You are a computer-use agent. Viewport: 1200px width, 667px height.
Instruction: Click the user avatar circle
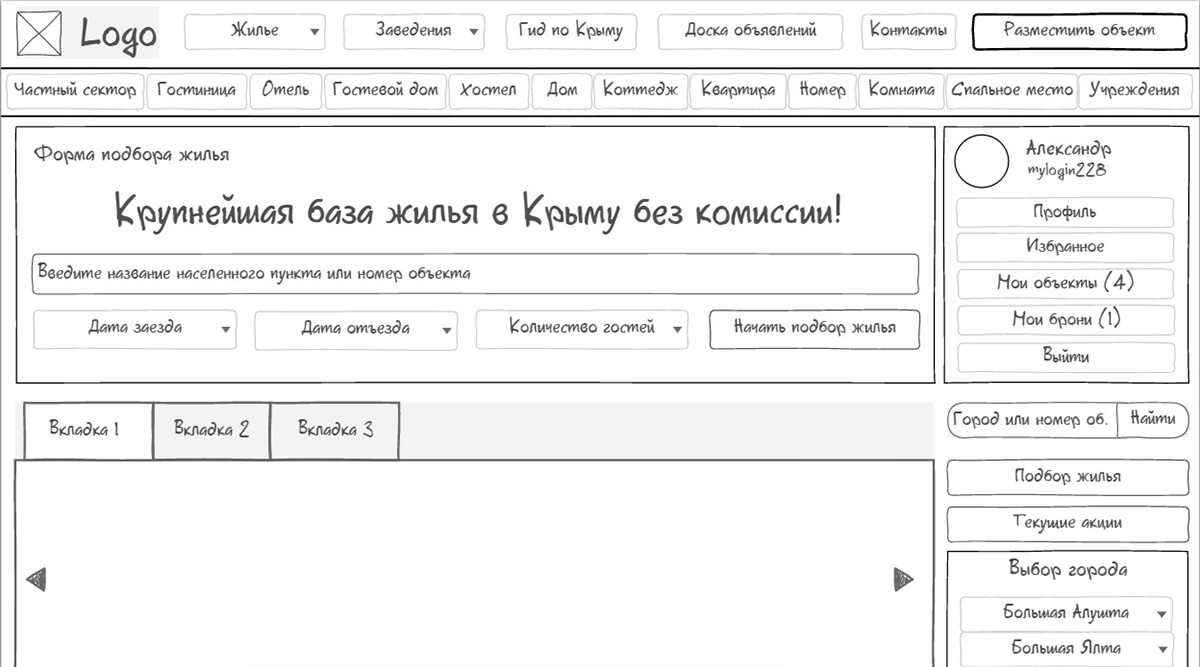coord(982,161)
